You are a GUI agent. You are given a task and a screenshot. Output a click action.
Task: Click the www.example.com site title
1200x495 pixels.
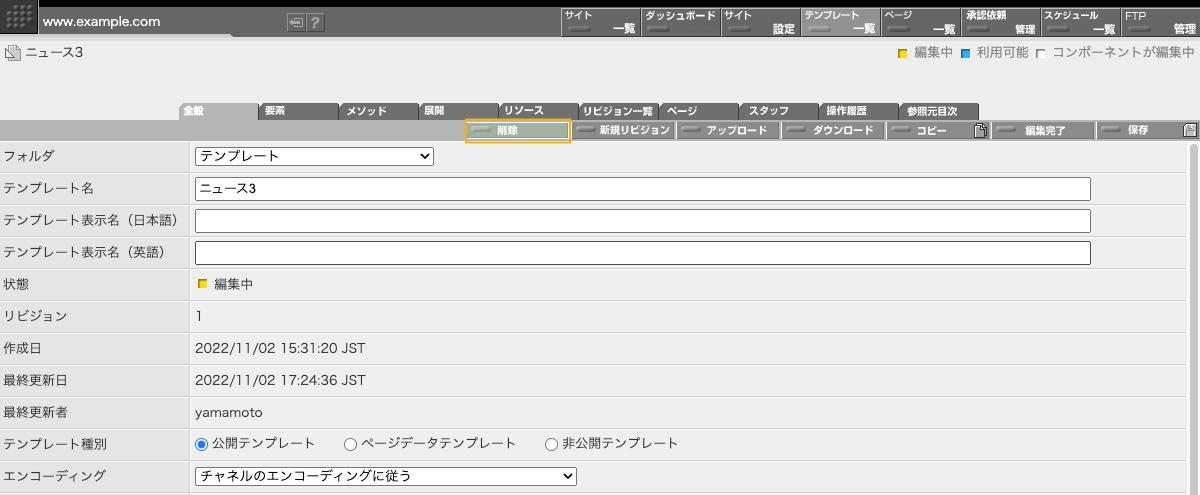[x=101, y=21]
